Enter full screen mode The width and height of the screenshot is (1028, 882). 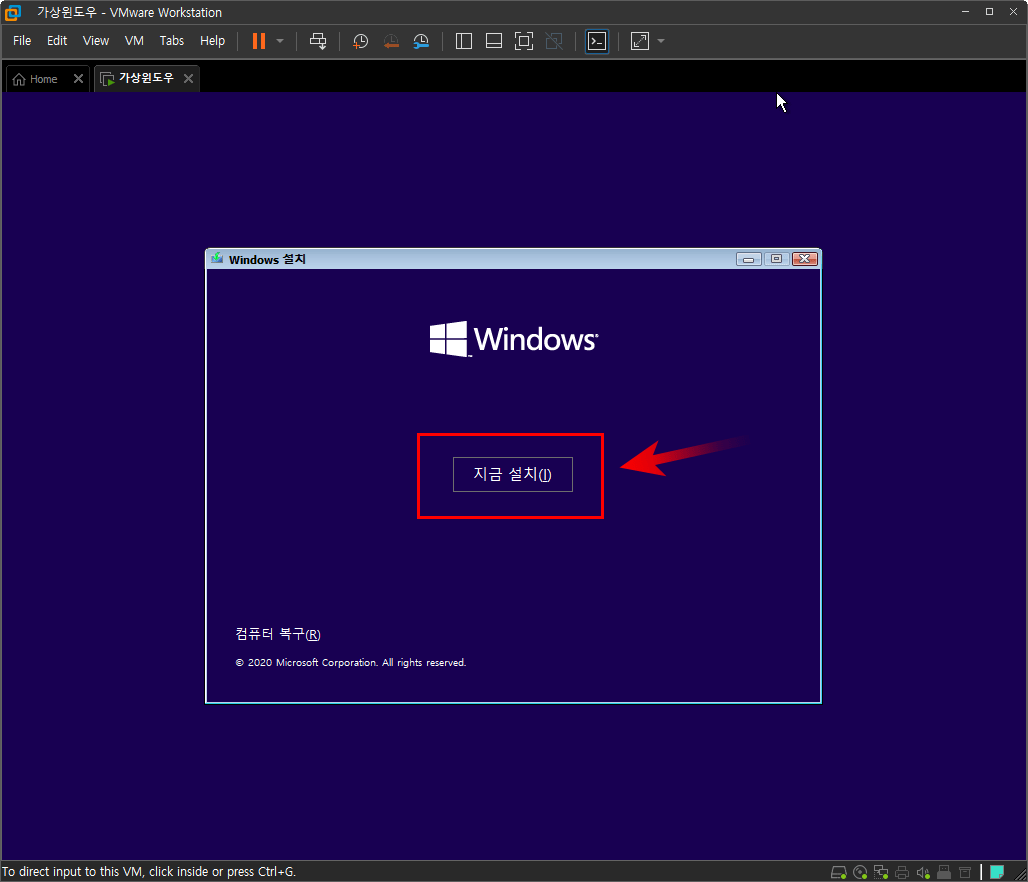pos(524,41)
